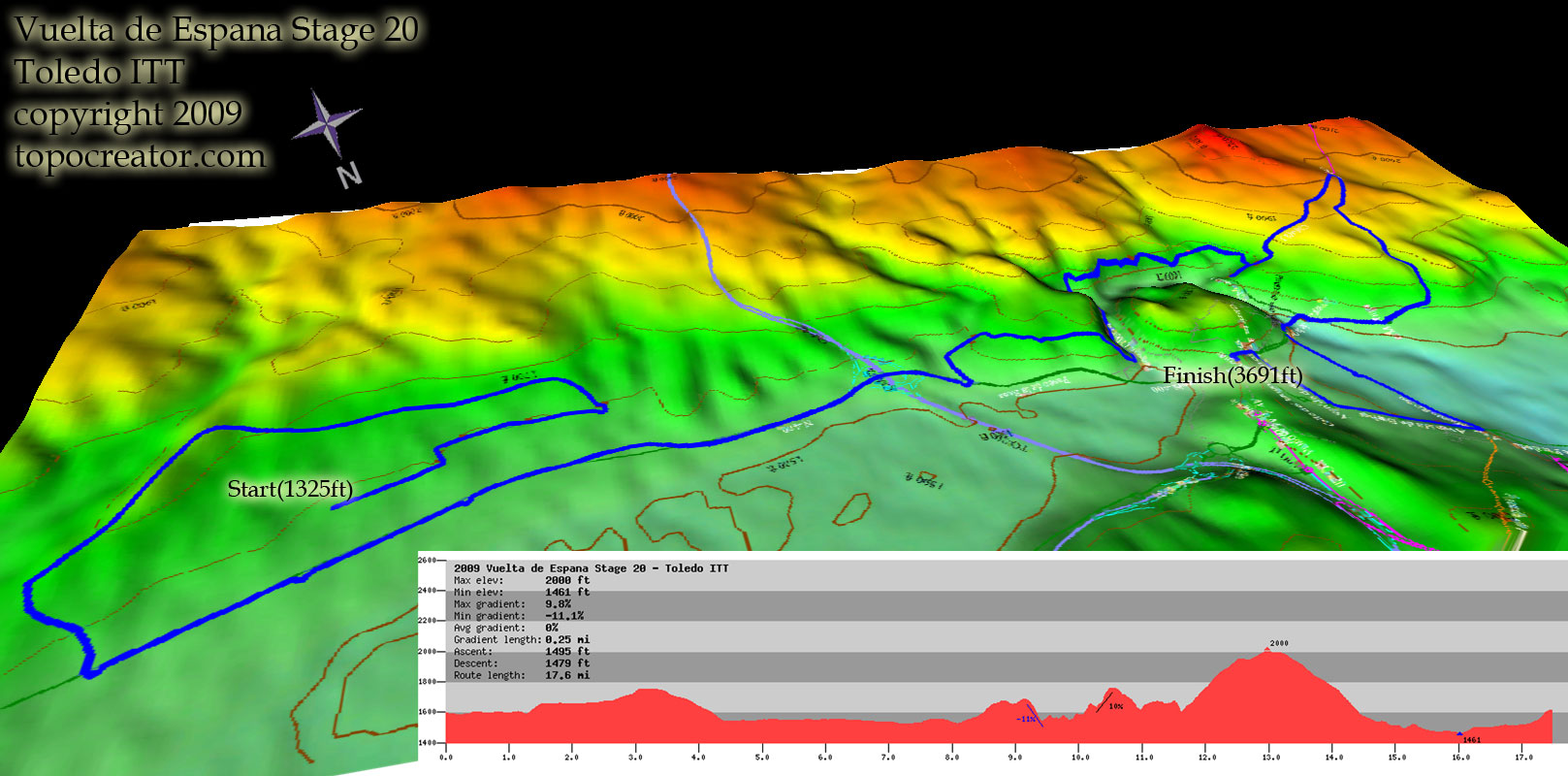Image resolution: width=1568 pixels, height=776 pixels.
Task: Select the "Avg gradient: 0%" row
Action: pos(505,628)
